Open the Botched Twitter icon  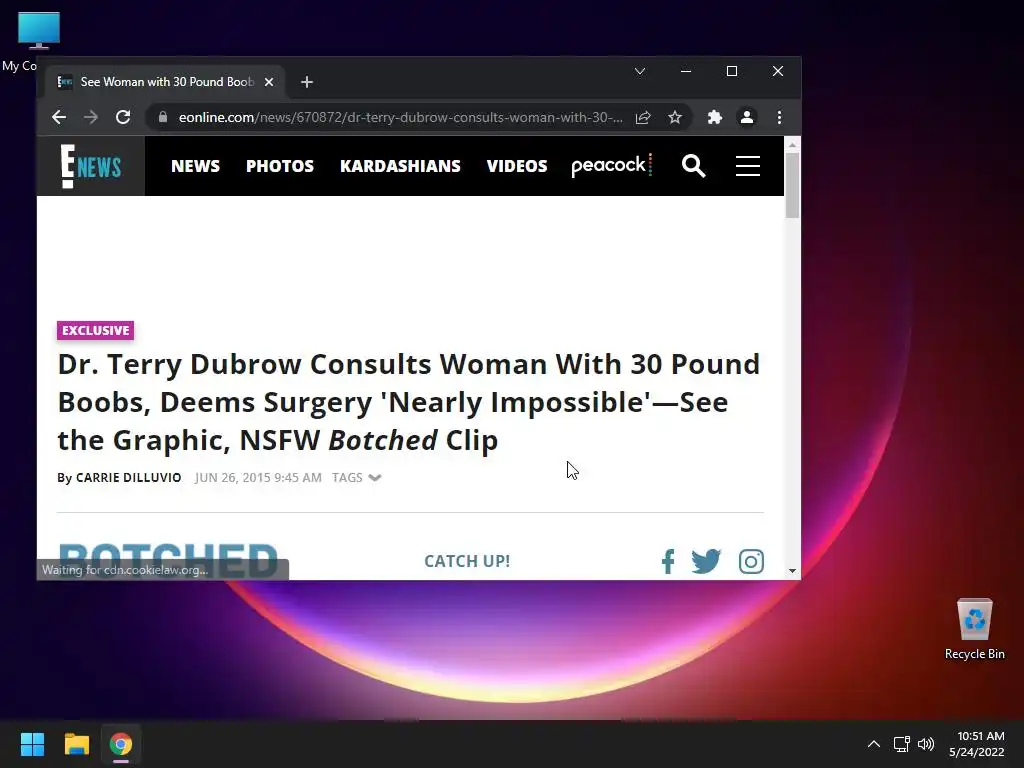coord(707,561)
